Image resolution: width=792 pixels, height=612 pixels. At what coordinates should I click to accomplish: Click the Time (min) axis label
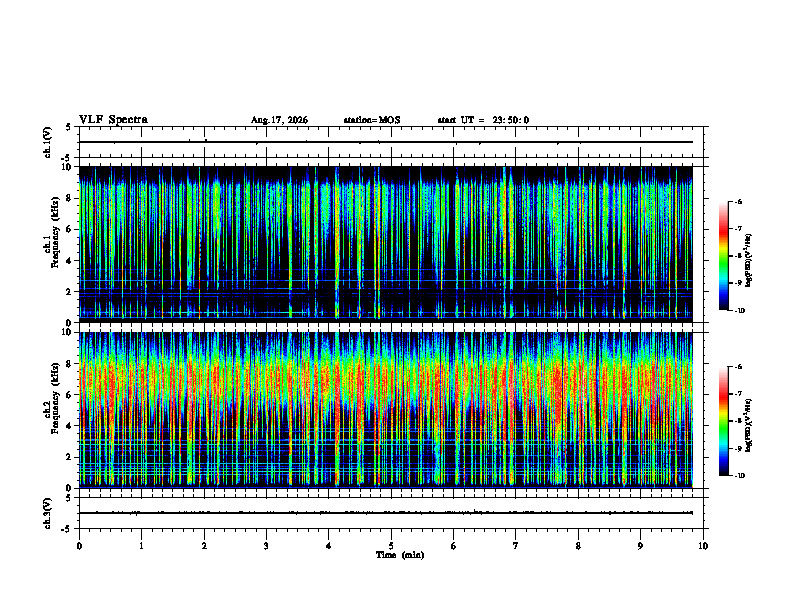point(400,555)
